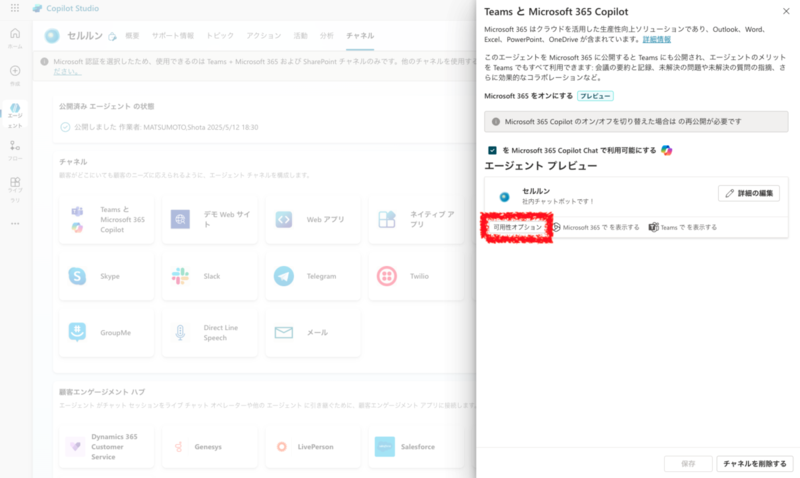Image resolution: width=800 pixels, height=478 pixels.
Task: Switch to the サポート情報 tab
Action: point(173,36)
